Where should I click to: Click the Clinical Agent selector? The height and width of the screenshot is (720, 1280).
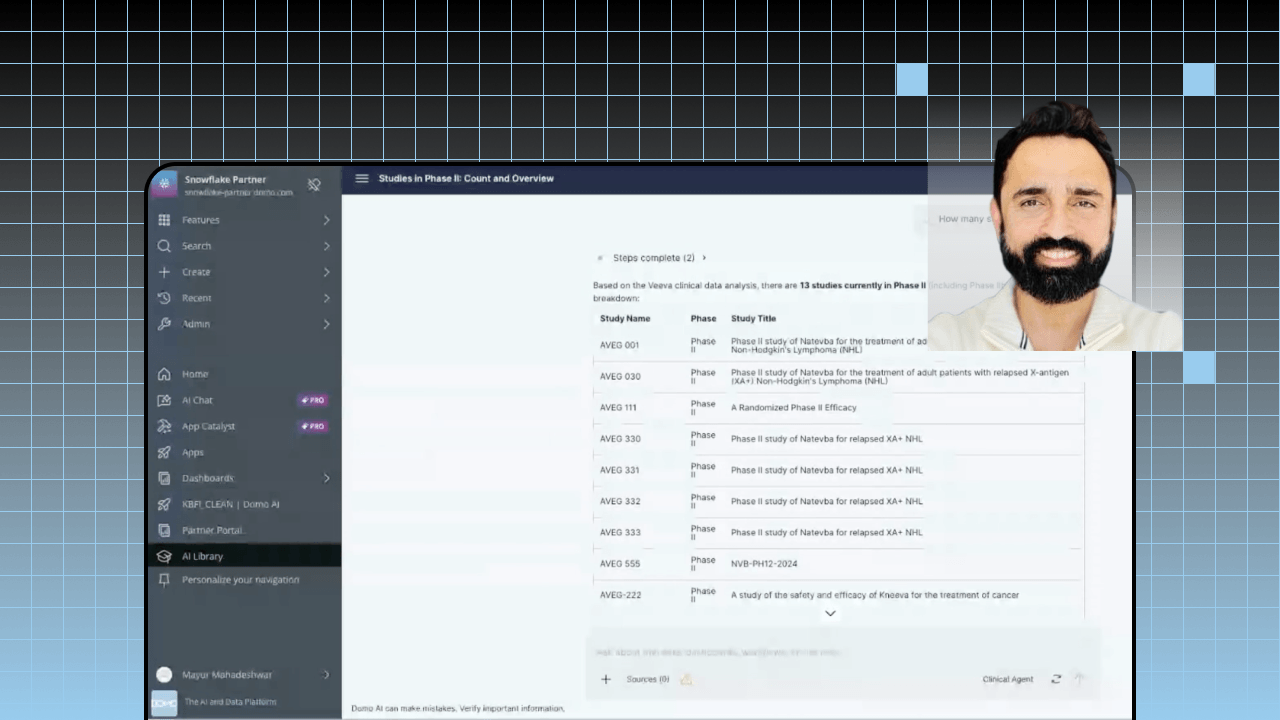pos(1008,679)
